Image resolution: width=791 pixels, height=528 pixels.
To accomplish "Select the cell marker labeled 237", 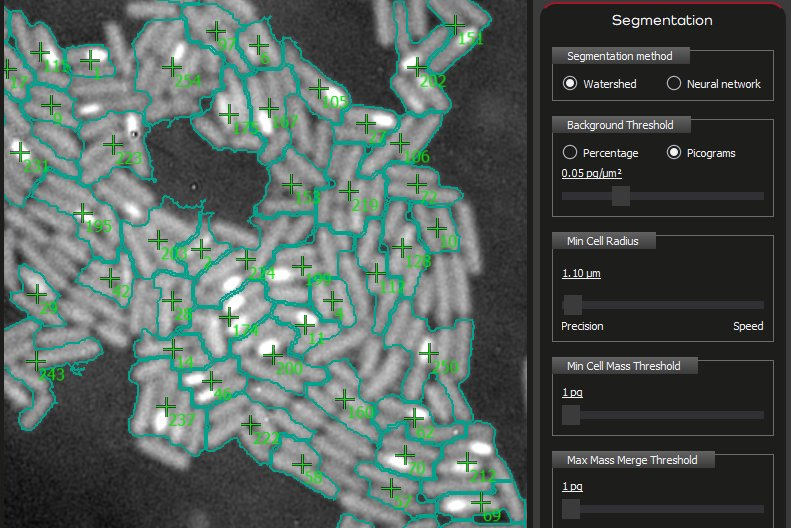I will coord(165,407).
